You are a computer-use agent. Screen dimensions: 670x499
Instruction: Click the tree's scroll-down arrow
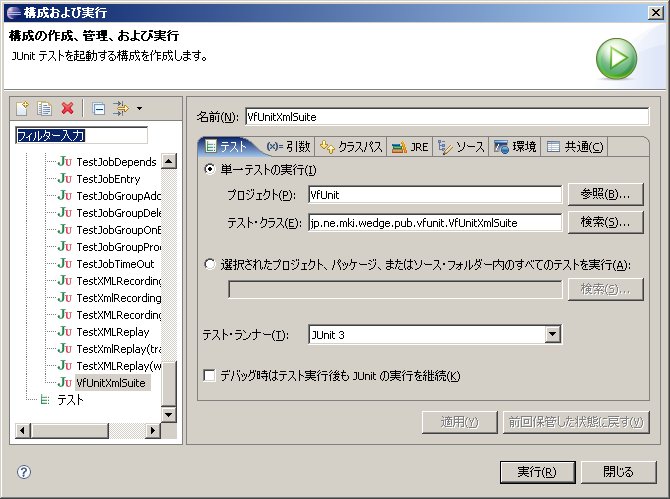[x=169, y=414]
